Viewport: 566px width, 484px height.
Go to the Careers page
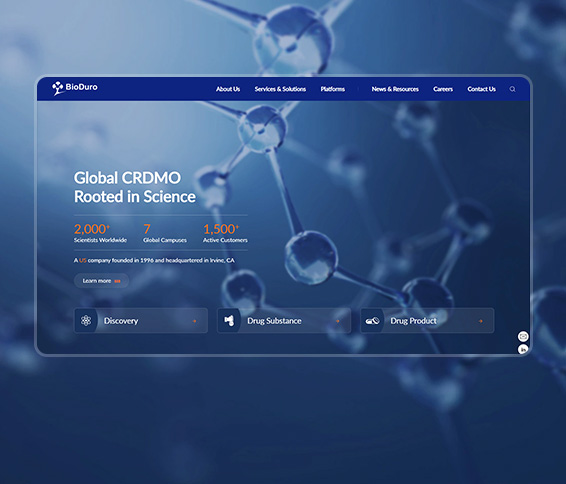[443, 89]
